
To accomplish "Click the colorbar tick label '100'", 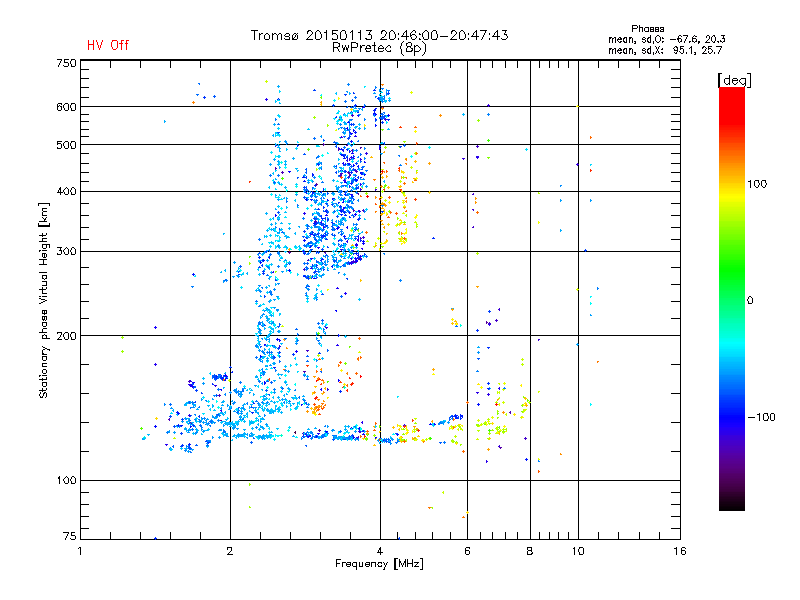I will (x=757, y=184).
